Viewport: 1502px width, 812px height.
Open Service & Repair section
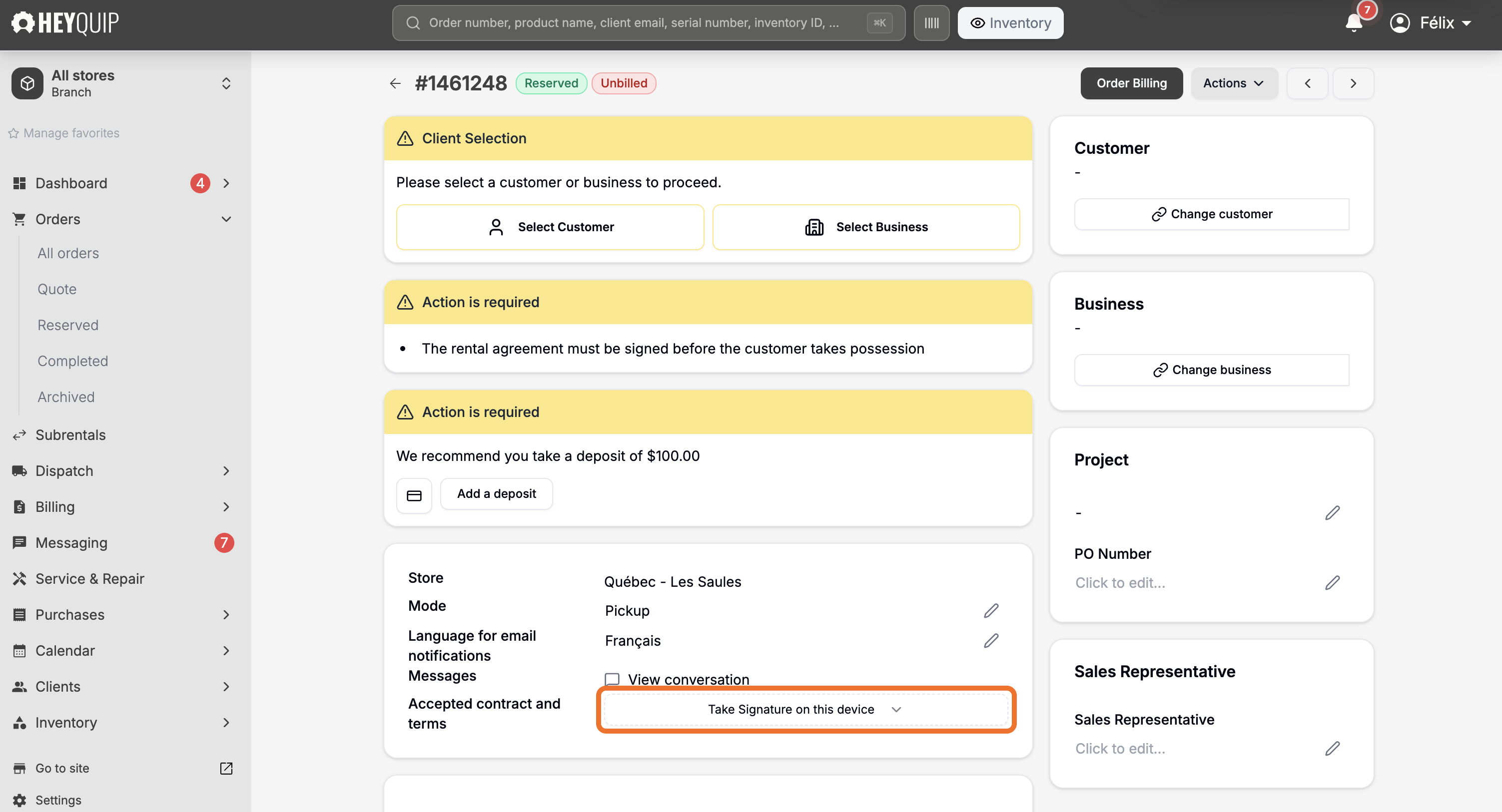[90, 578]
